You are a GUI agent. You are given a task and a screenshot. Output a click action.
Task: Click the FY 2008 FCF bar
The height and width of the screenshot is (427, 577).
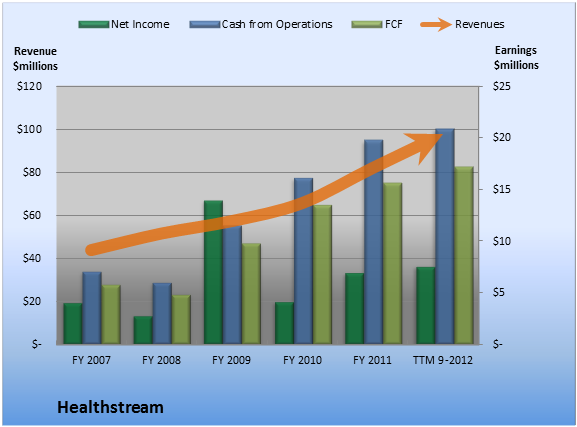pos(181,320)
